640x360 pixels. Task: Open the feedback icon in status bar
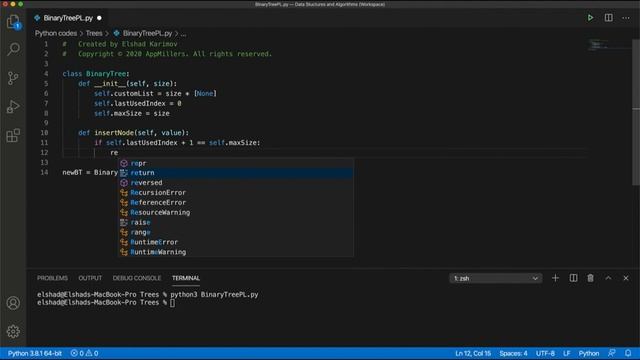click(x=611, y=353)
